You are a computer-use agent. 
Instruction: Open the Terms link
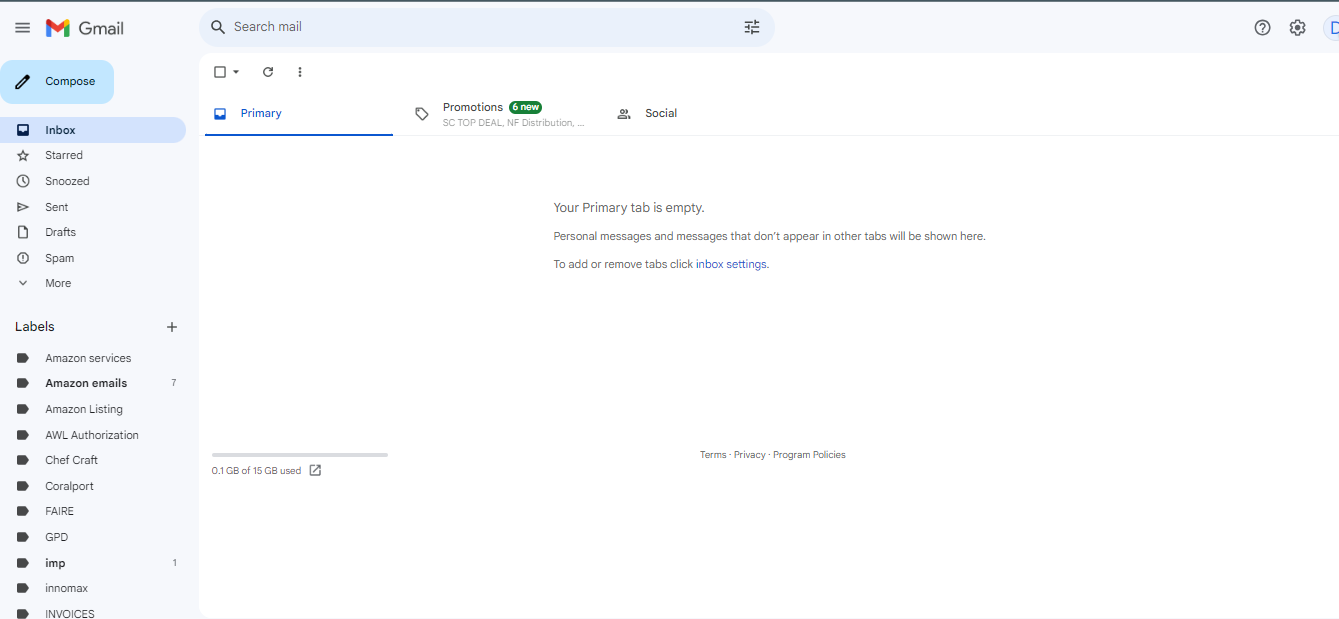713,455
